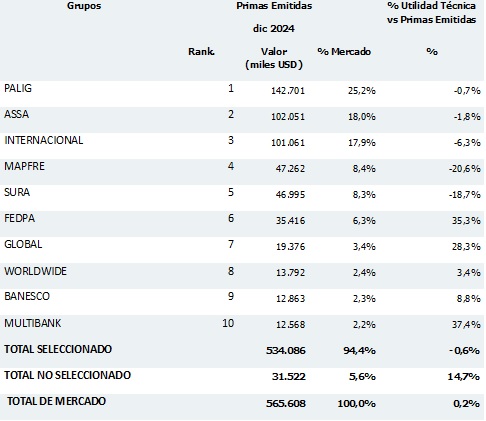Screen dimensions: 486x421
Task: Select the market total 565.608 cell
Action: (286, 403)
